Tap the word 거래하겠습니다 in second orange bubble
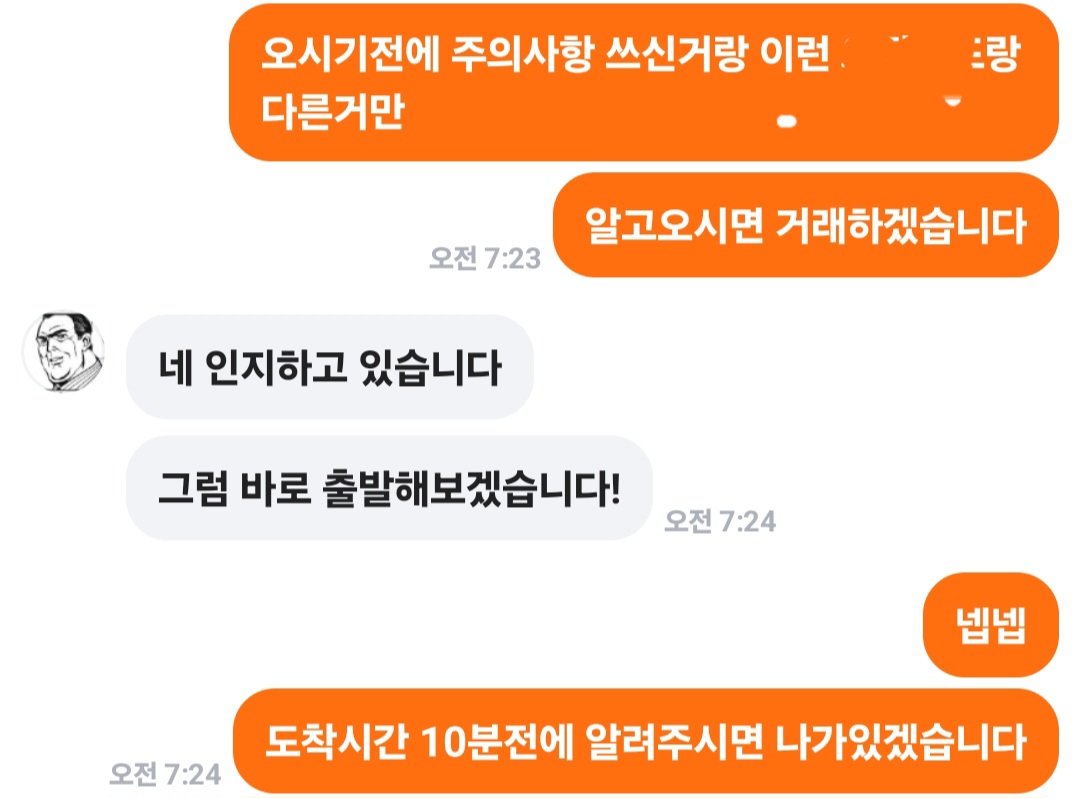1080x798 pixels. pyautogui.click(x=902, y=226)
